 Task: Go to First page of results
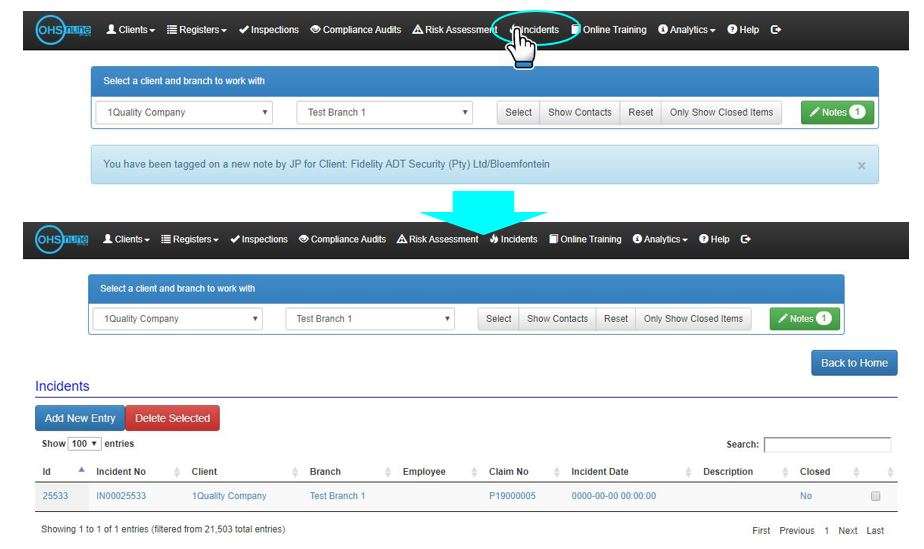[x=761, y=531]
